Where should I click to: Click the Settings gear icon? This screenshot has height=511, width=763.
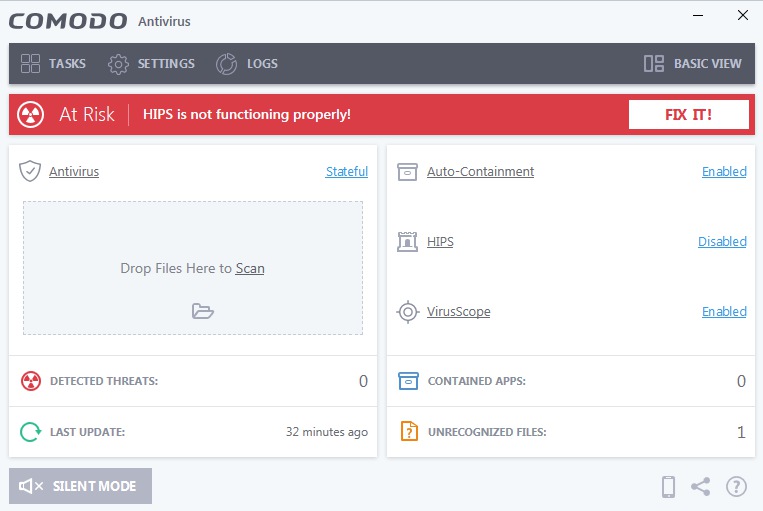point(118,64)
